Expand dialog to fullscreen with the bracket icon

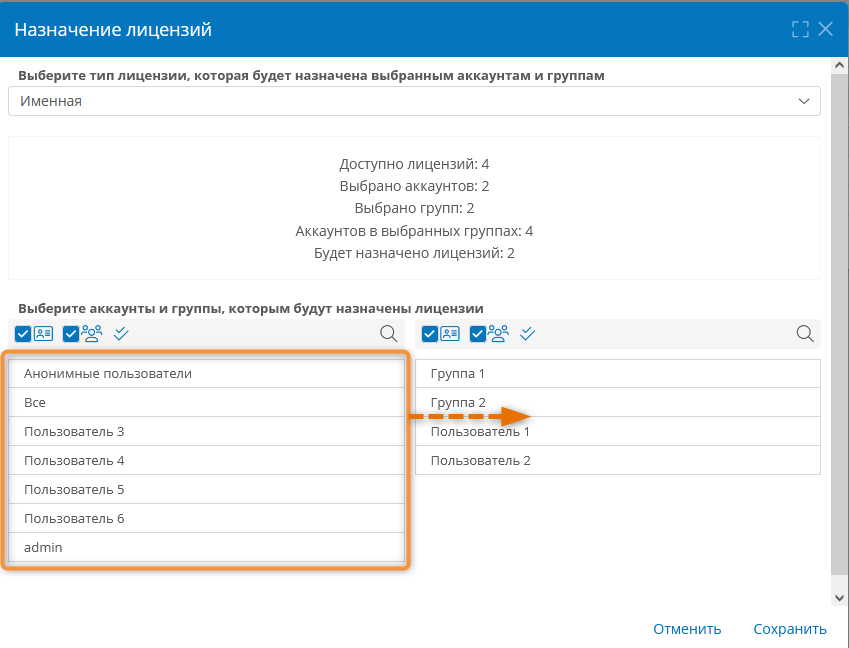point(800,29)
